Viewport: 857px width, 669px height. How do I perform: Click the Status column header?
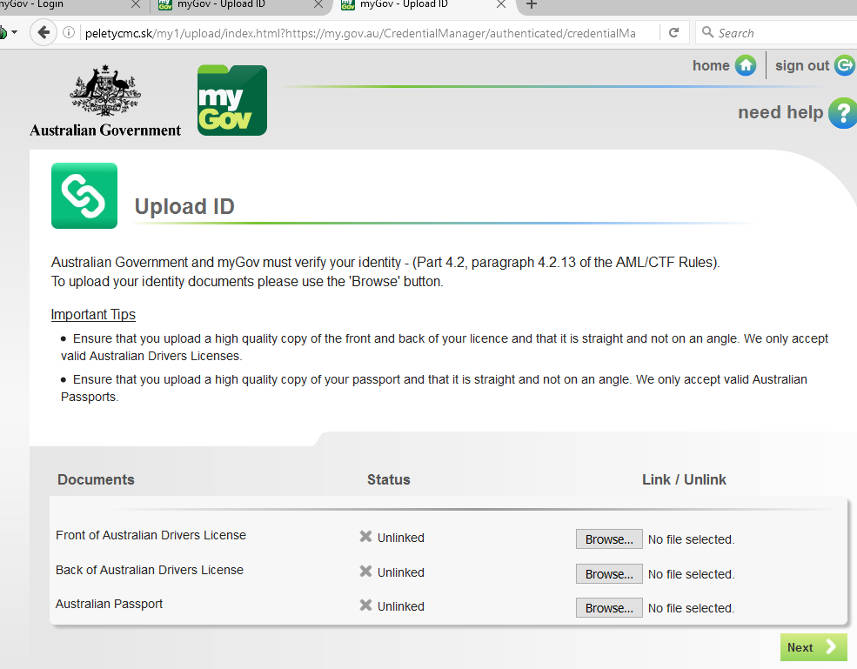coord(389,479)
